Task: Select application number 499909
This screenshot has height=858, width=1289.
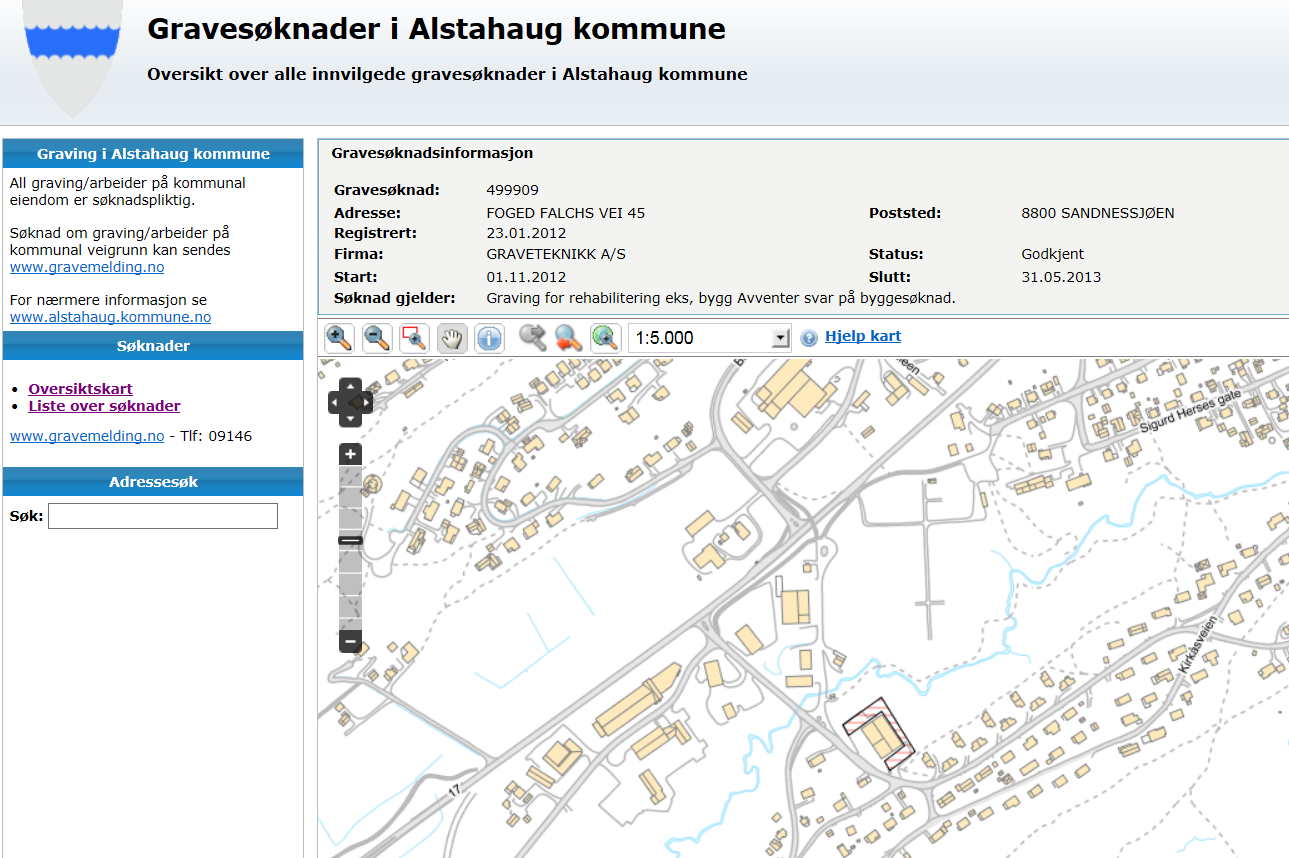Action: (x=513, y=190)
